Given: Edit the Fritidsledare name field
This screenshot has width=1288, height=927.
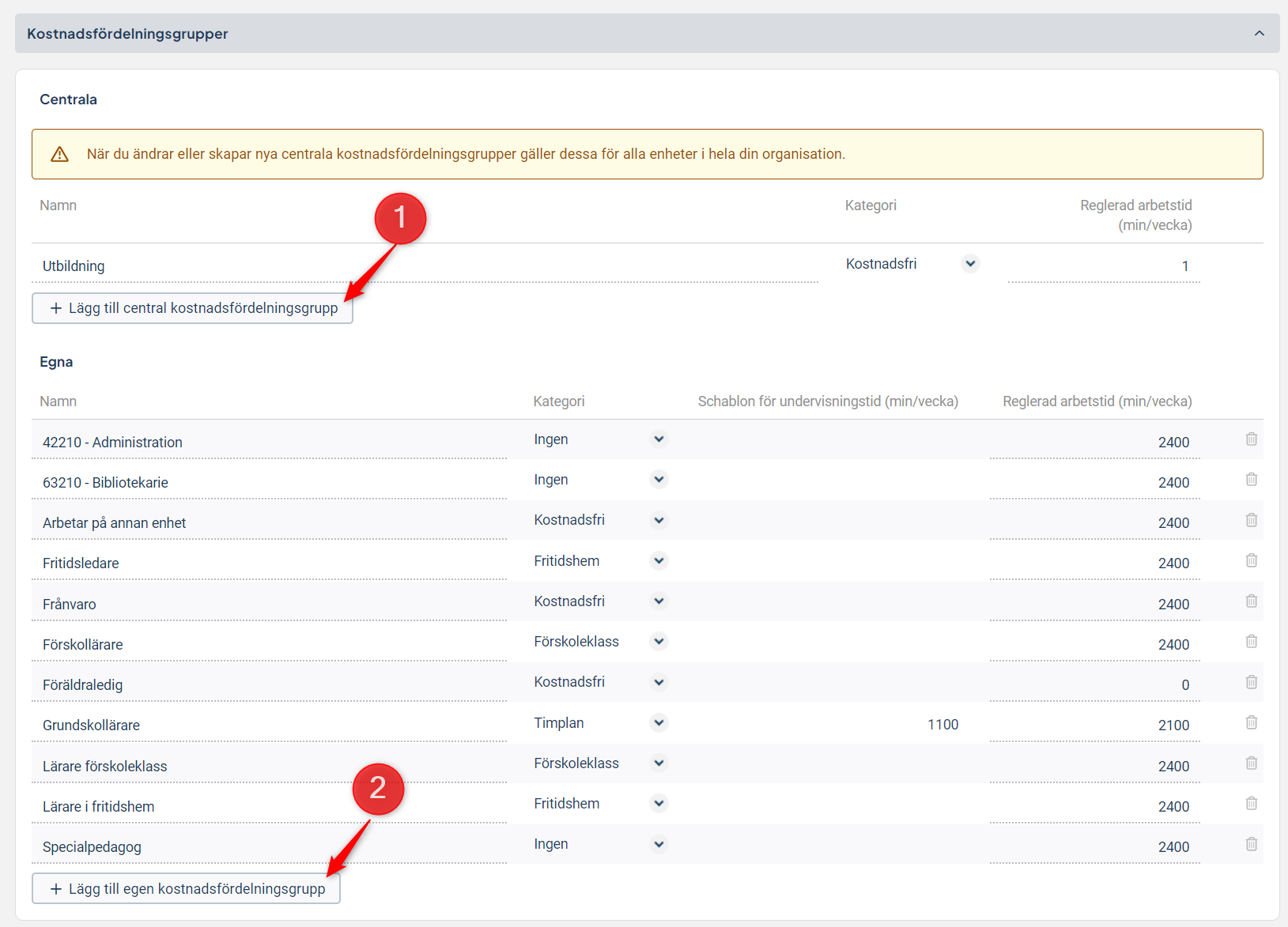Looking at the screenshot, I should [x=270, y=563].
